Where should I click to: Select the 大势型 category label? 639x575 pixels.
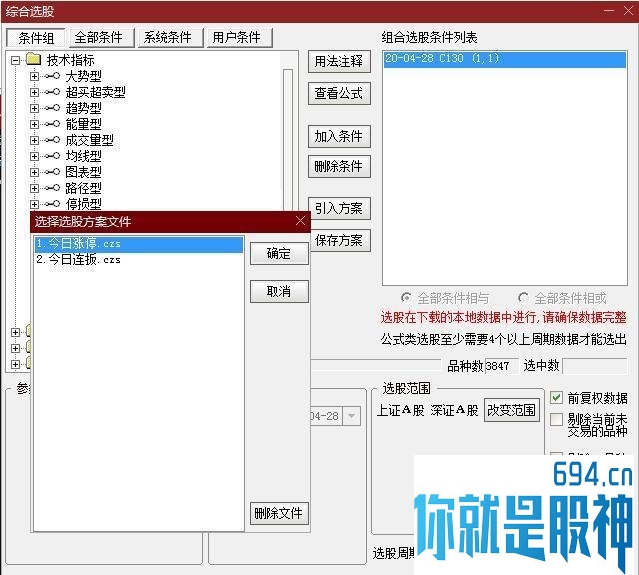pyautogui.click(x=84, y=76)
